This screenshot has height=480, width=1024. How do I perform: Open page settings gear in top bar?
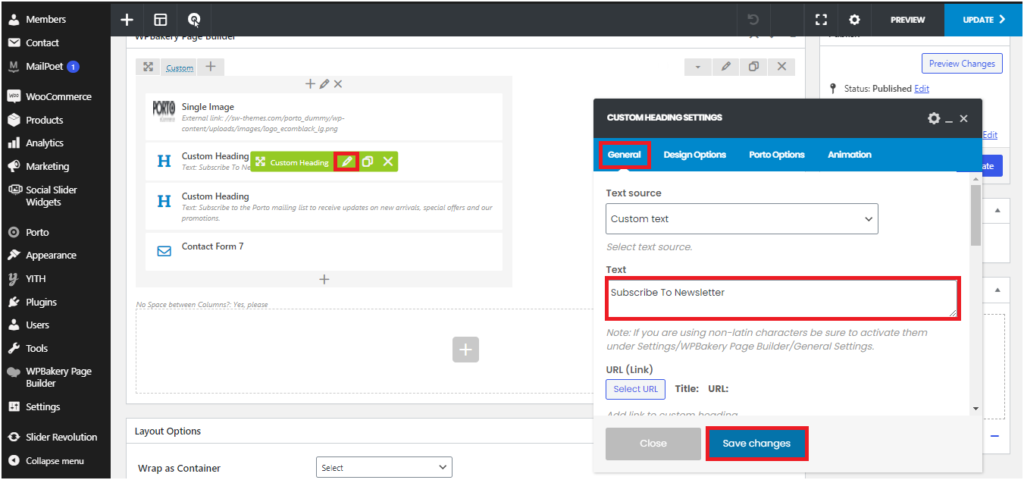coord(854,19)
